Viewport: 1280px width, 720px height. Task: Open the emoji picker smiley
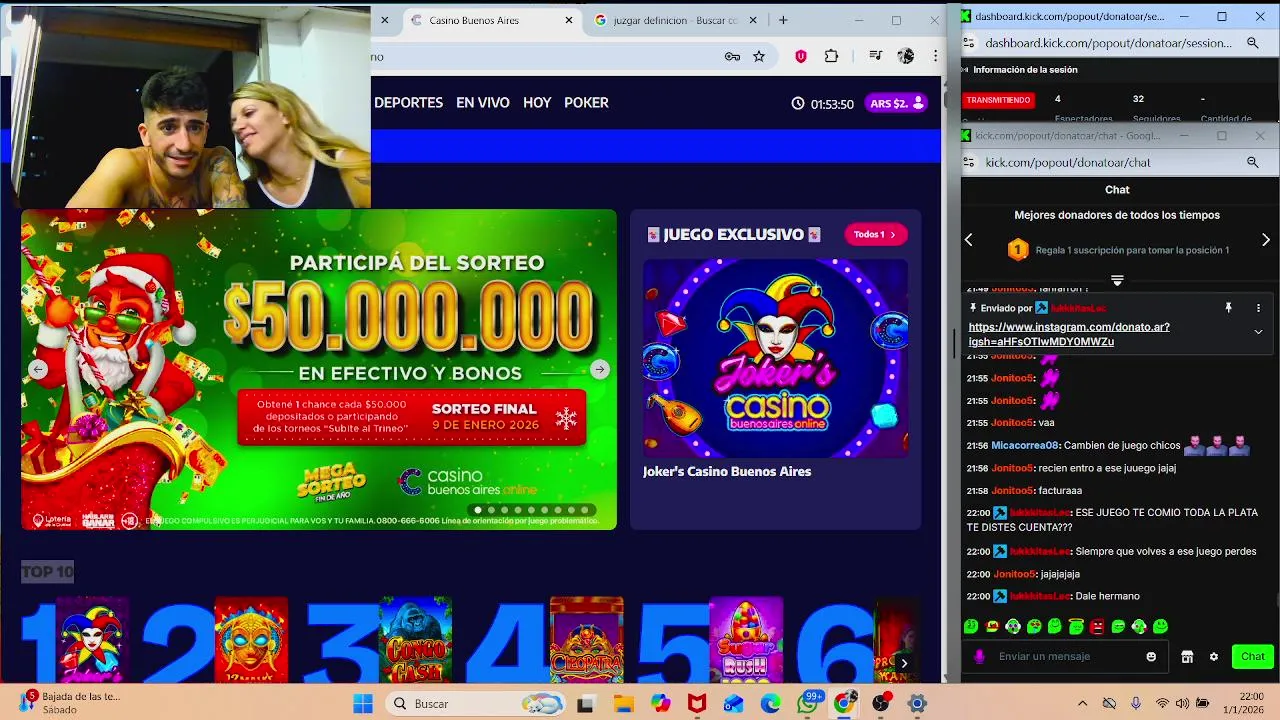tap(1151, 657)
